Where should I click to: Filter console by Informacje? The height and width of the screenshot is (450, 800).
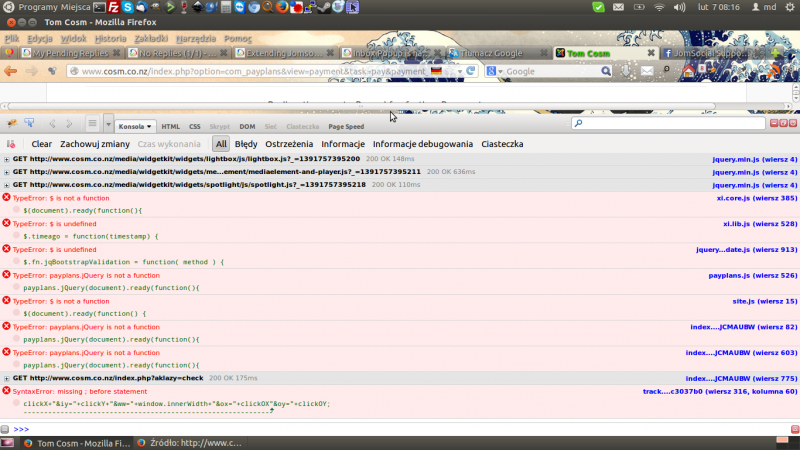[343, 144]
